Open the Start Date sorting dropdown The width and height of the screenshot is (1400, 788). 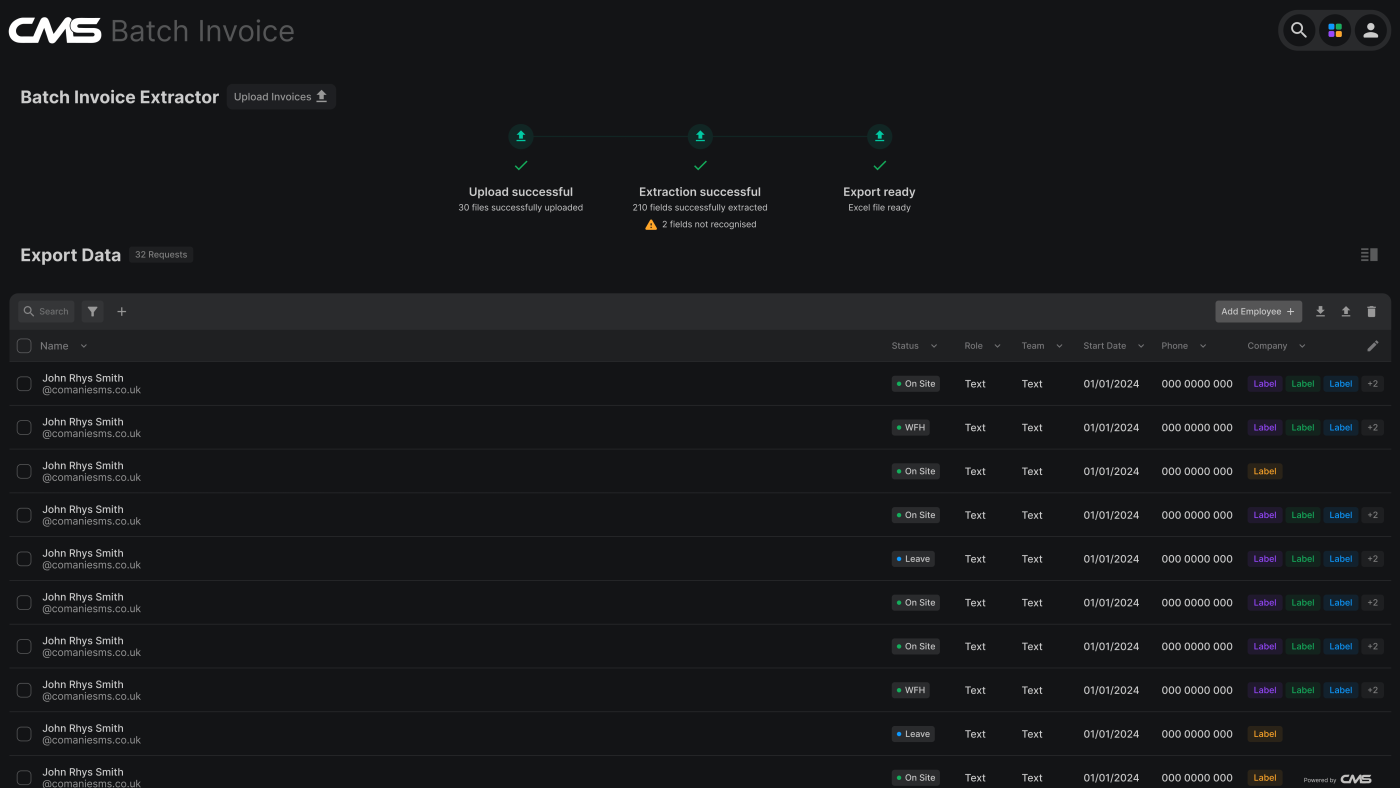coord(1140,345)
